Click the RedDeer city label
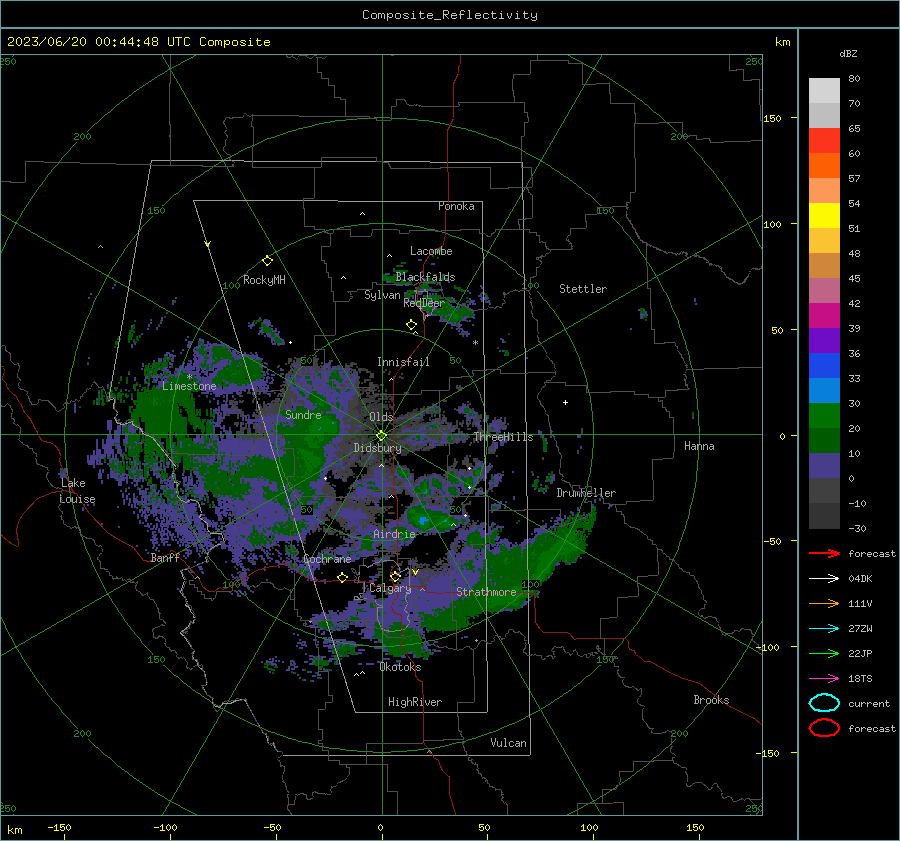The width and height of the screenshot is (900, 841). [x=424, y=303]
